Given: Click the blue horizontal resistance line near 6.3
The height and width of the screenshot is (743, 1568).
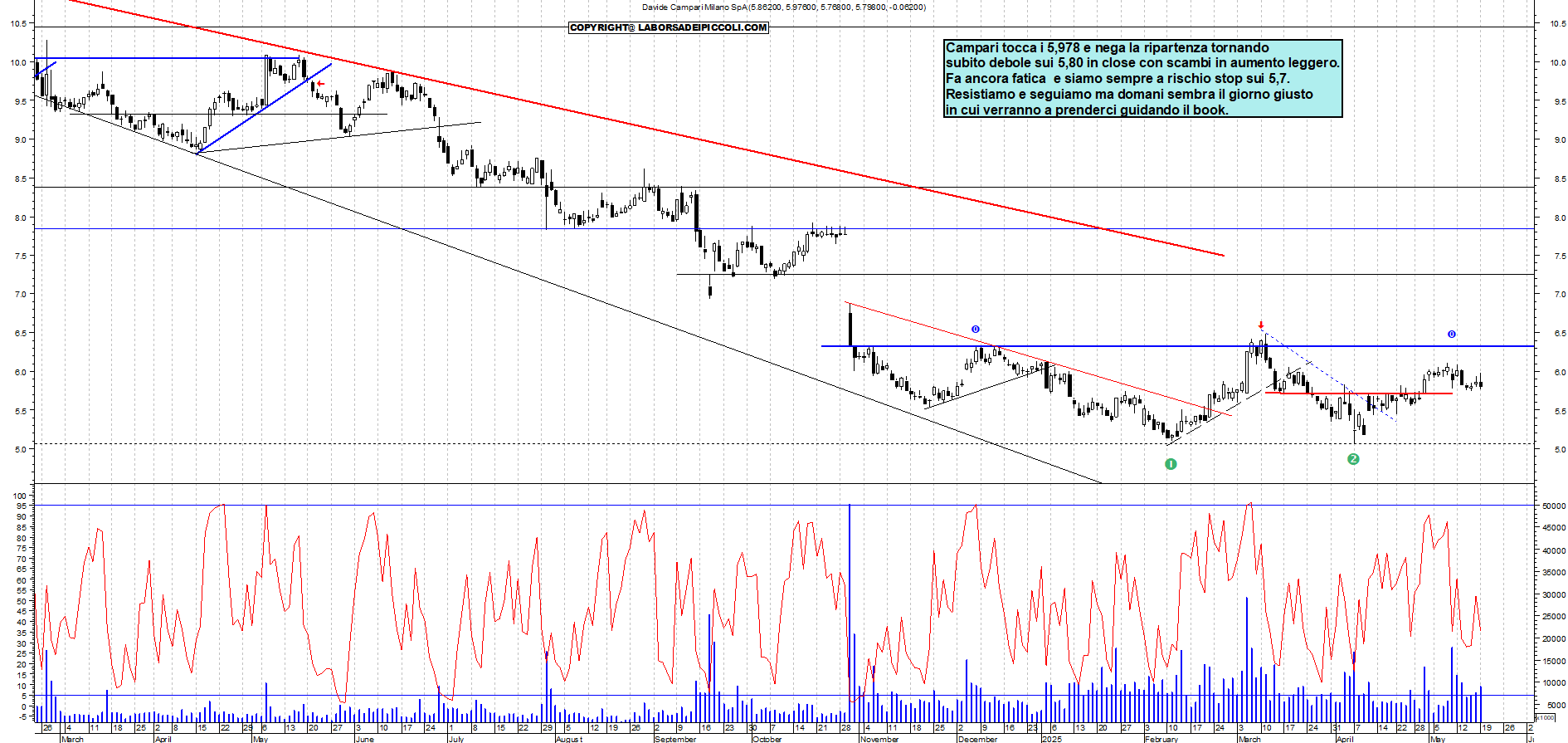Looking at the screenshot, I should point(1178,346).
